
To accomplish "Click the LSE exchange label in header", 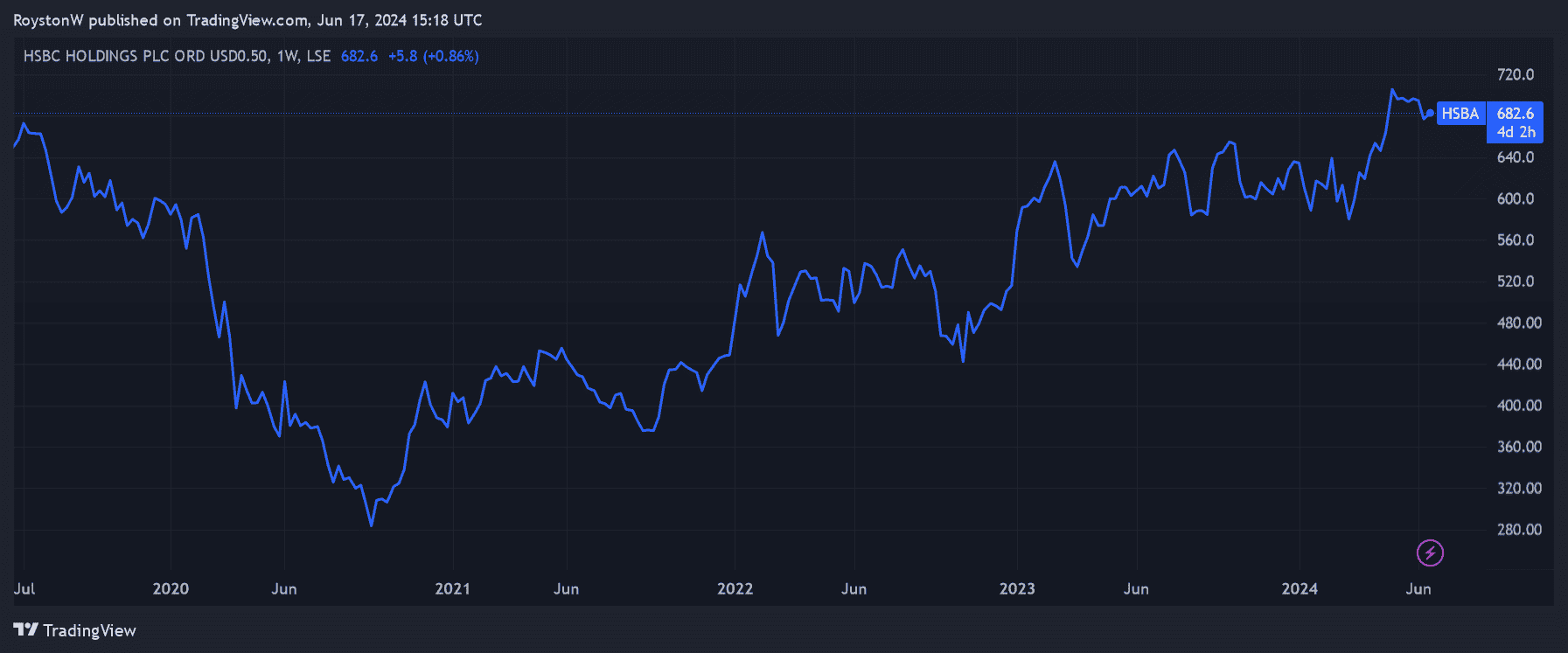I will (318, 56).
